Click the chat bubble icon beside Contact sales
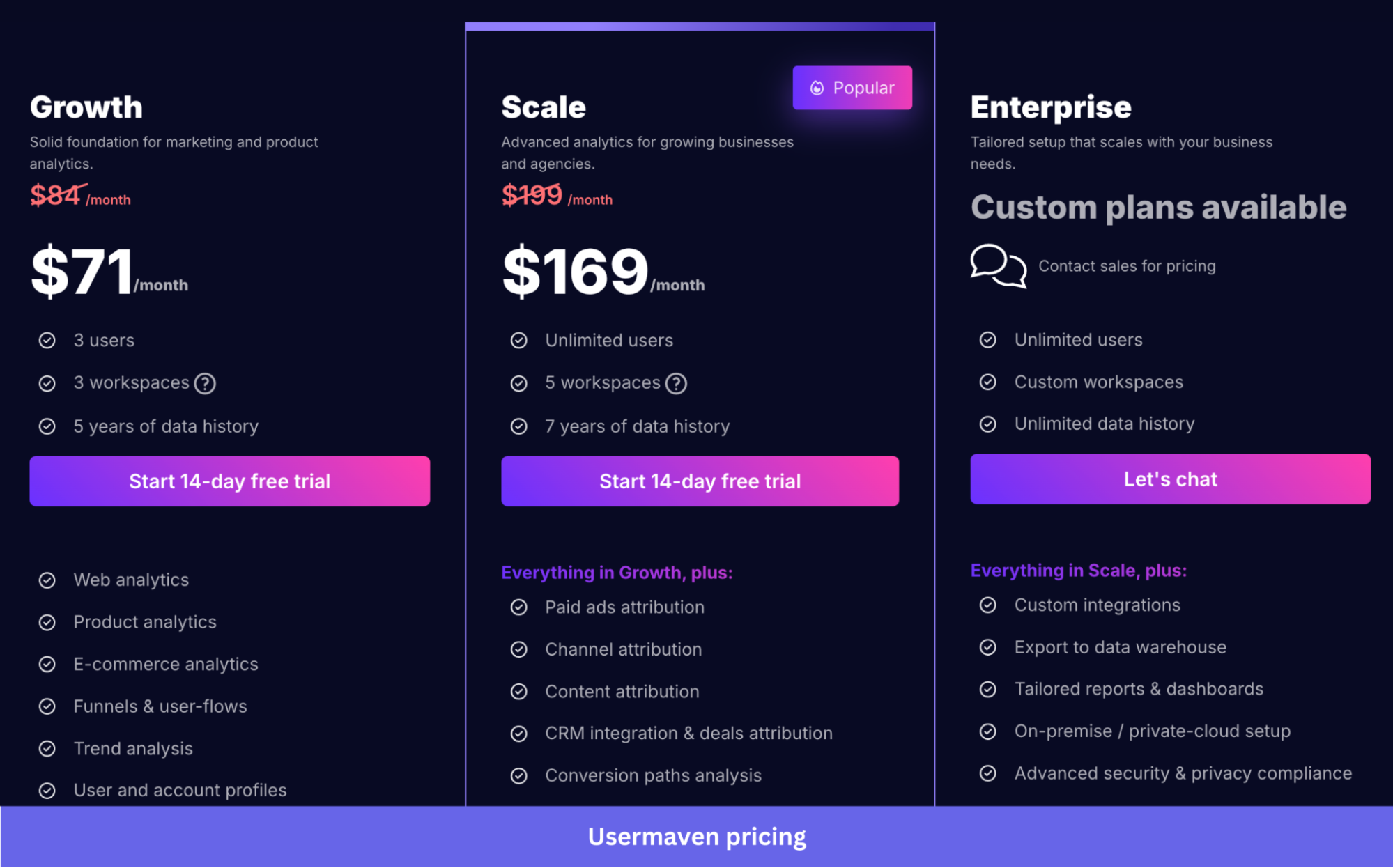Screen dimensions: 1393x868 [998, 266]
